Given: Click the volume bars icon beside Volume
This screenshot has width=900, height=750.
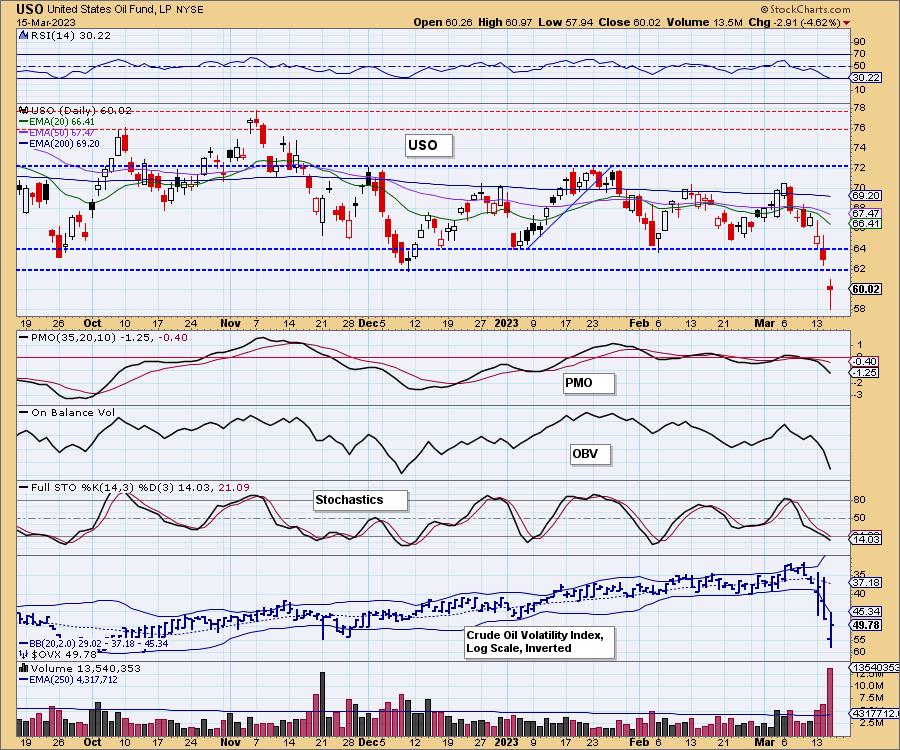Looking at the screenshot, I should tap(24, 668).
